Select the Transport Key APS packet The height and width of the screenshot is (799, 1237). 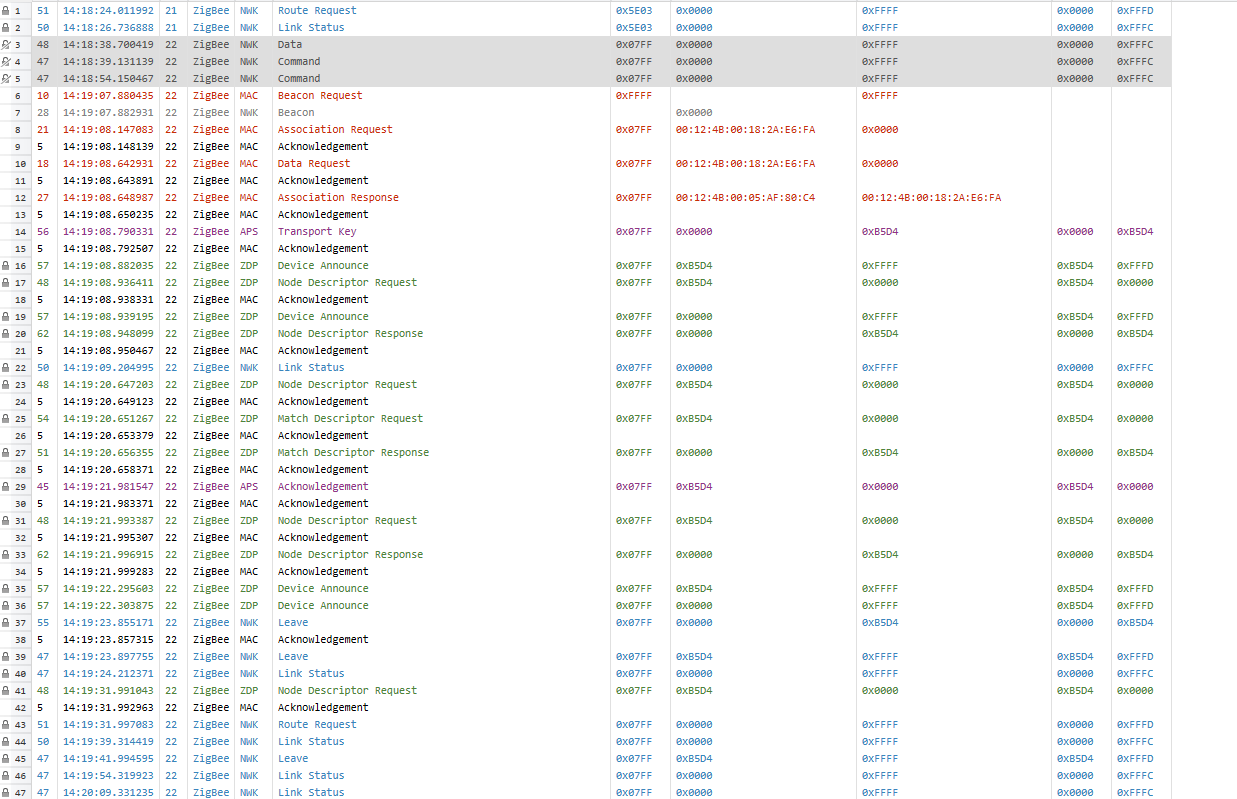click(x=317, y=231)
